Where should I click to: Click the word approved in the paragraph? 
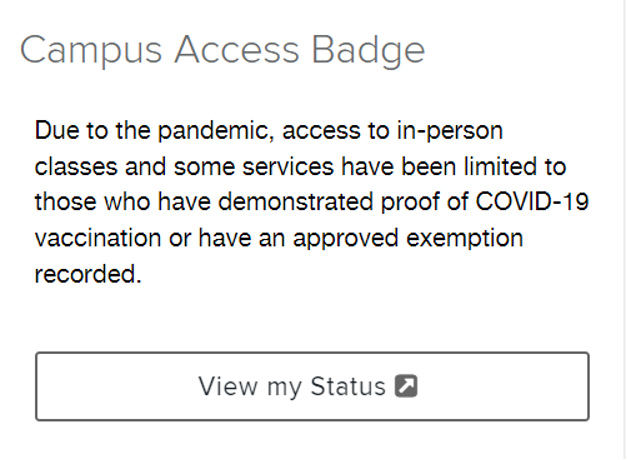pyautogui.click(x=345, y=239)
